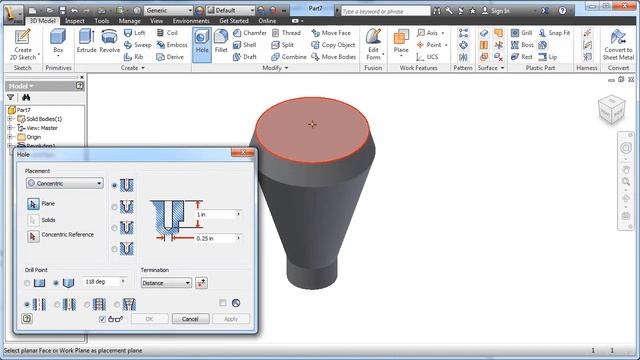This screenshot has width=640, height=360.
Task: Select the Derive tool
Action: tap(170, 57)
